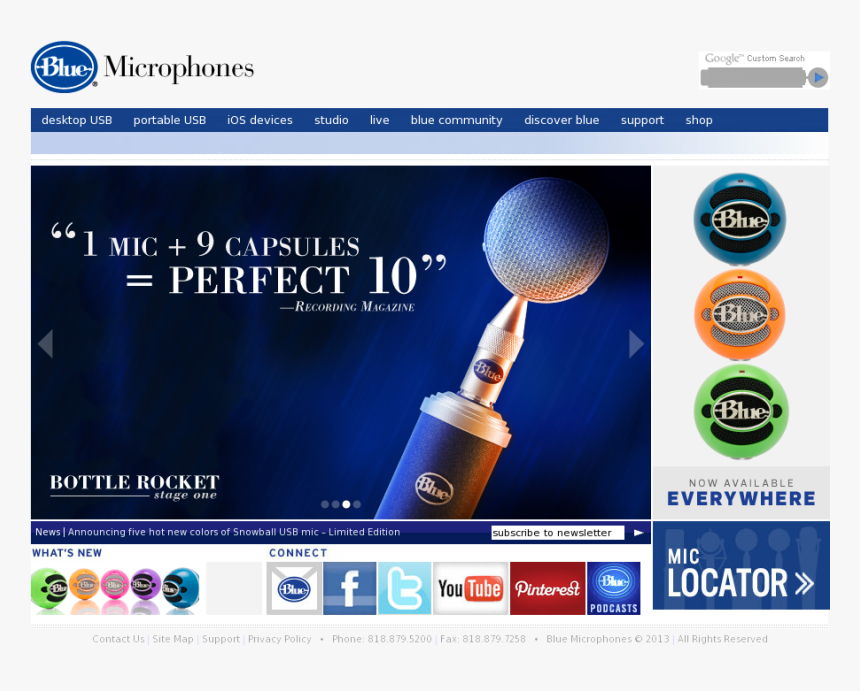Select the fourth carousel dot indicator

[x=356, y=504]
